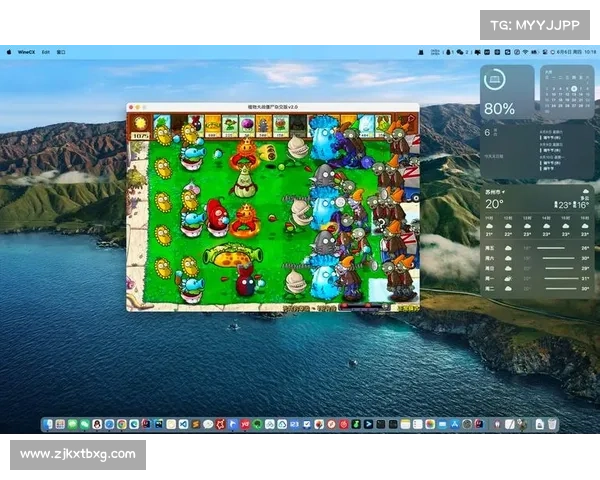Pick the green peashooter seed packet
600x480 pixels.
point(230,126)
